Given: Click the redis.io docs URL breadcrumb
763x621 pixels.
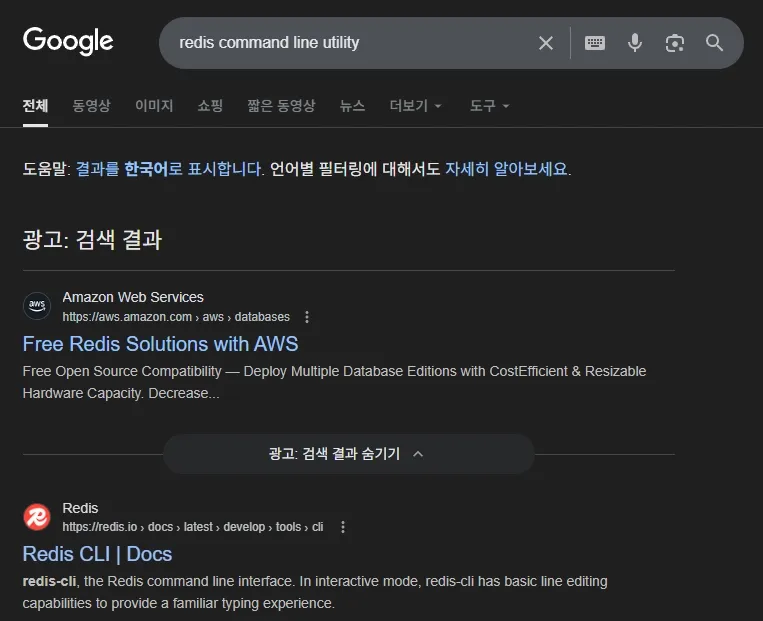Looking at the screenshot, I should [193, 527].
